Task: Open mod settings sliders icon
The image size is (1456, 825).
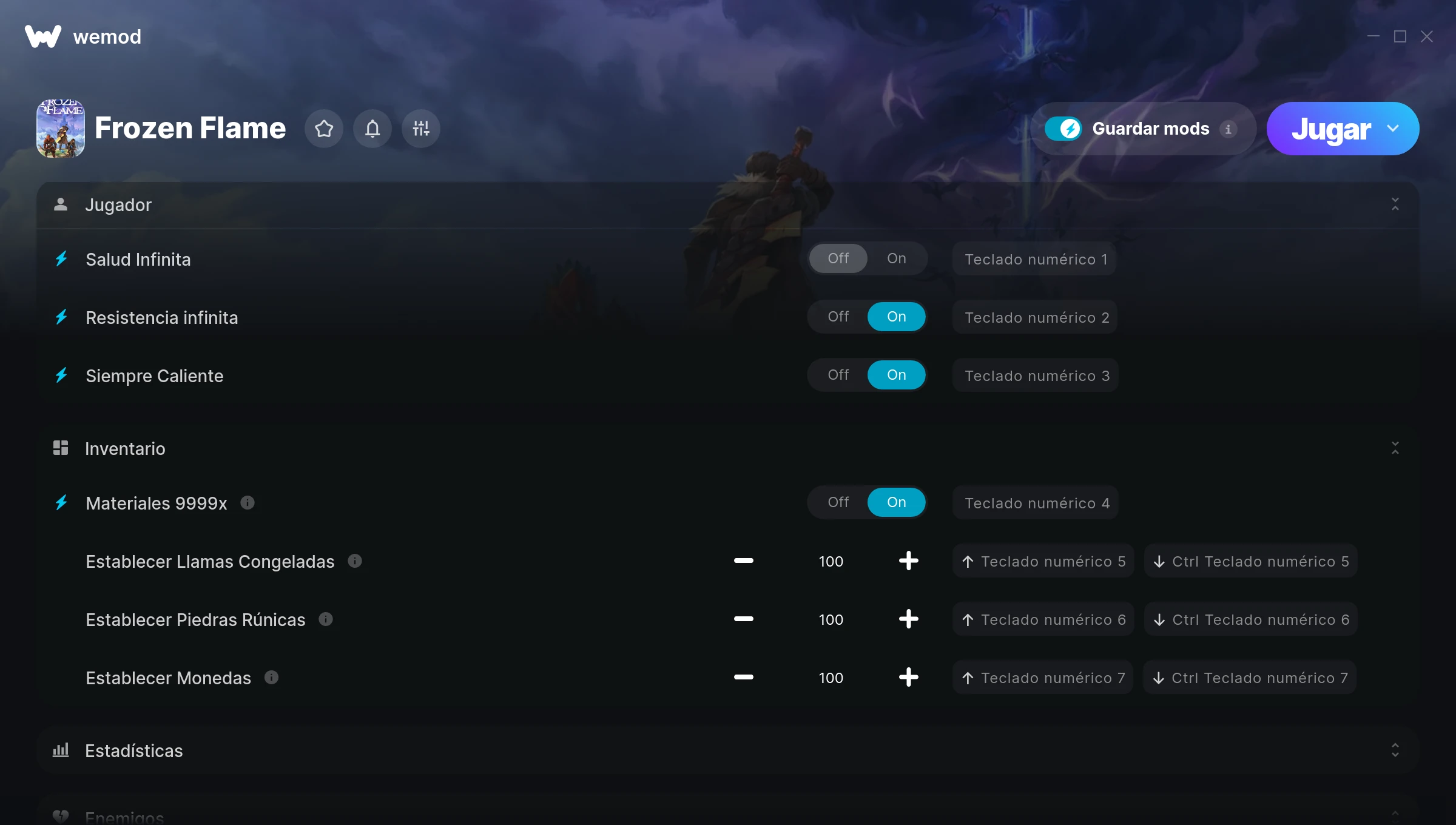Action: [x=421, y=129]
